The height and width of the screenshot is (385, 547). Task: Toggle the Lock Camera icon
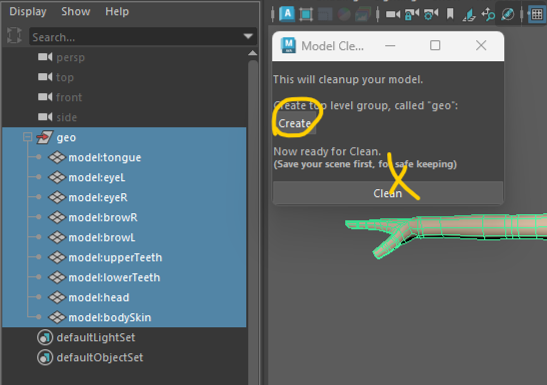412,14
